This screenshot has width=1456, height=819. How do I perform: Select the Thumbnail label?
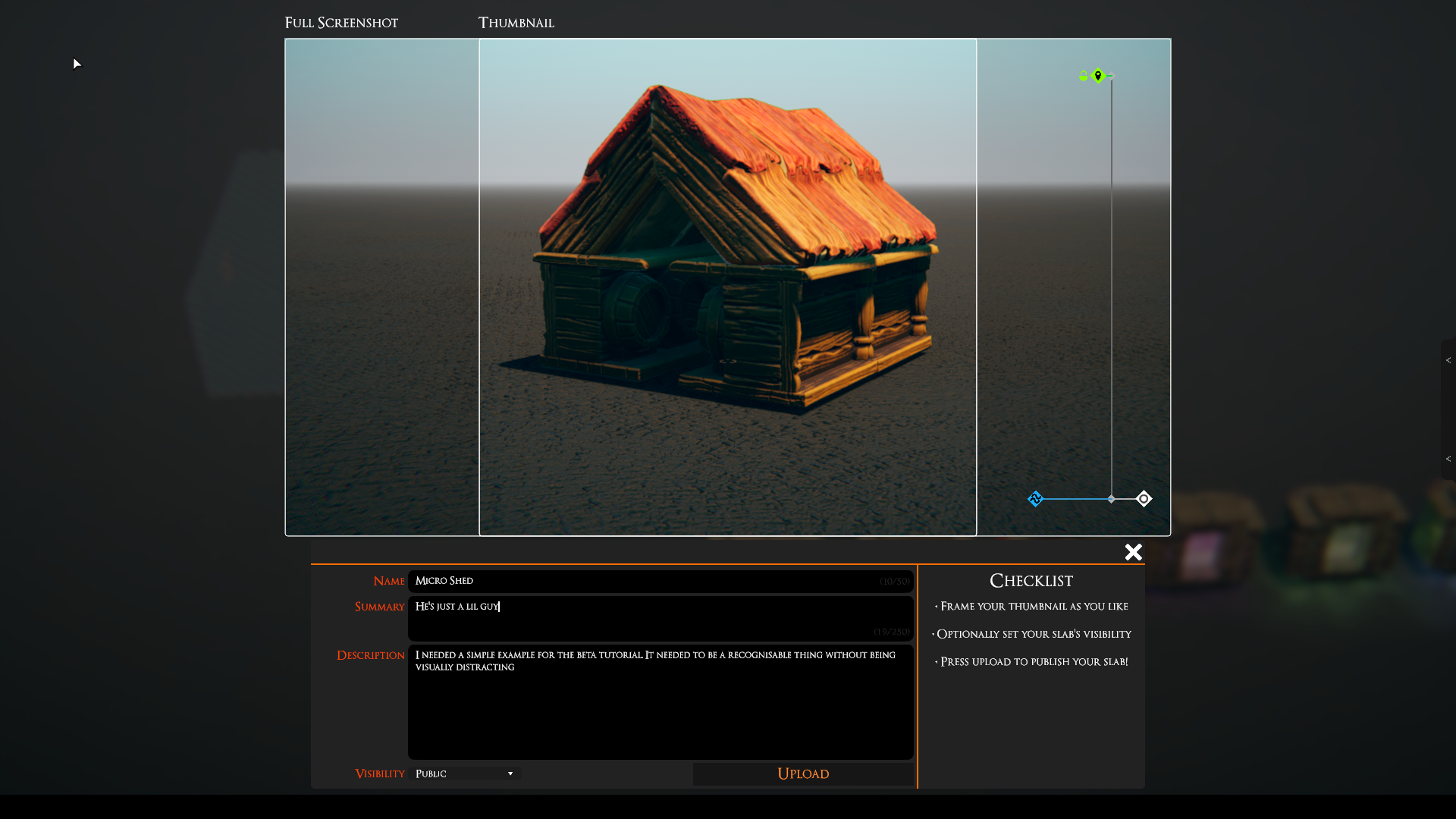pyautogui.click(x=516, y=23)
